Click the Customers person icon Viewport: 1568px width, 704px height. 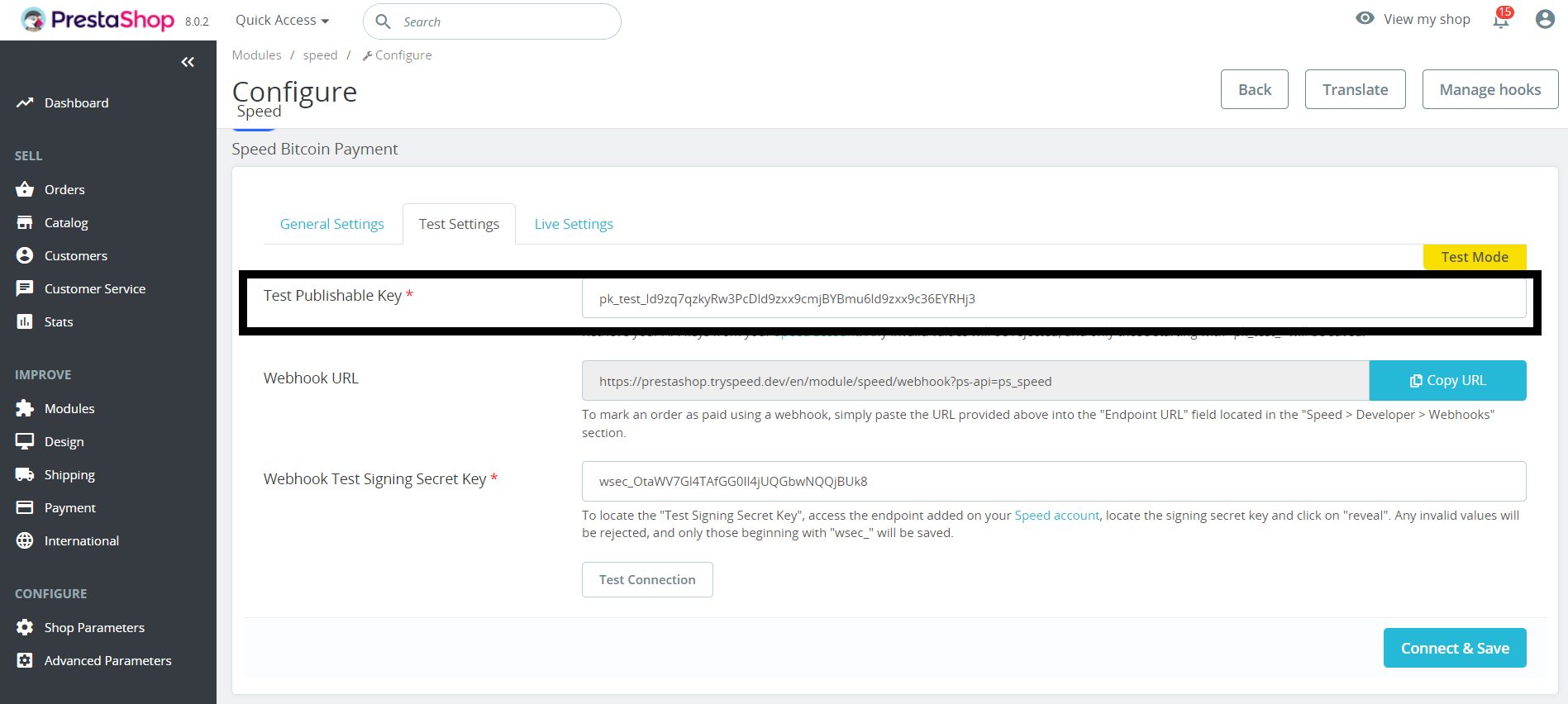25,255
